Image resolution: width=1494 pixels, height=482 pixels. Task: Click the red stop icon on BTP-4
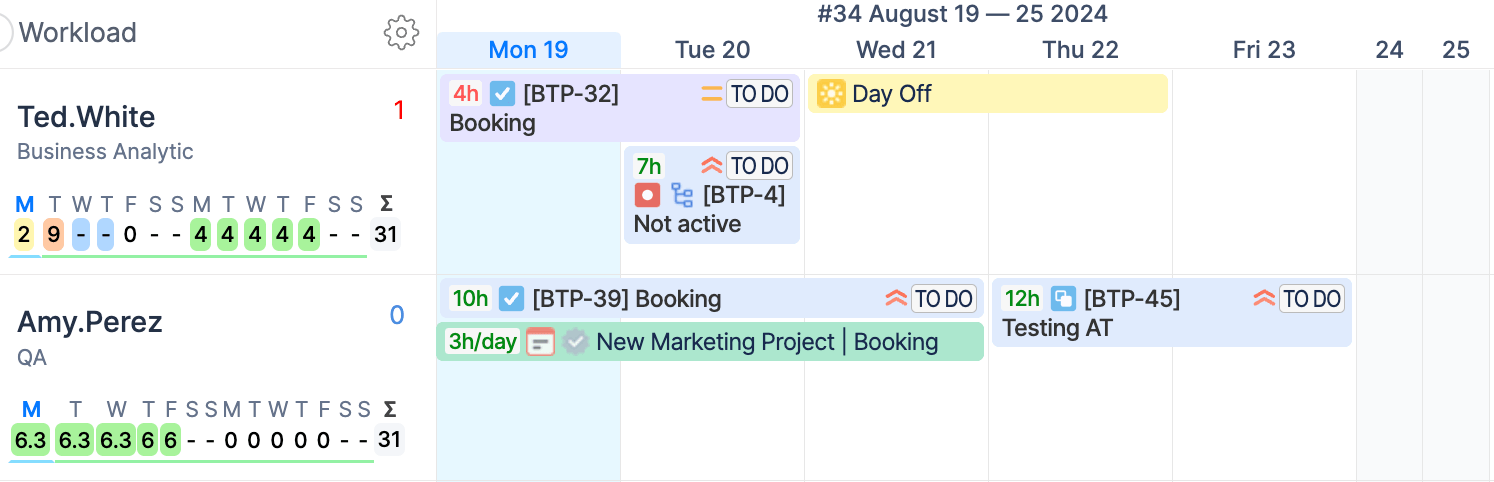click(647, 195)
